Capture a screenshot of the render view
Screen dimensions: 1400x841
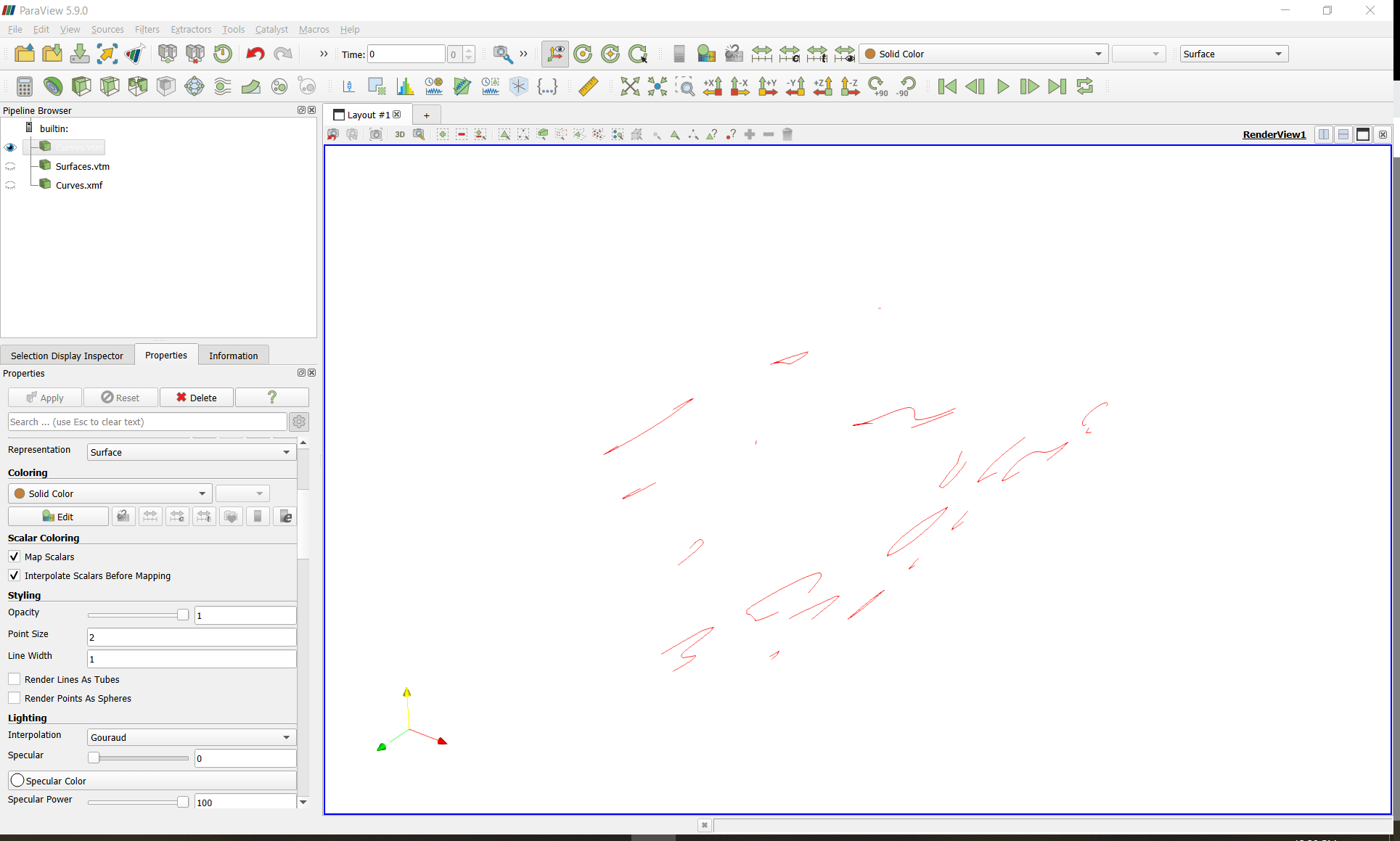tap(375, 134)
